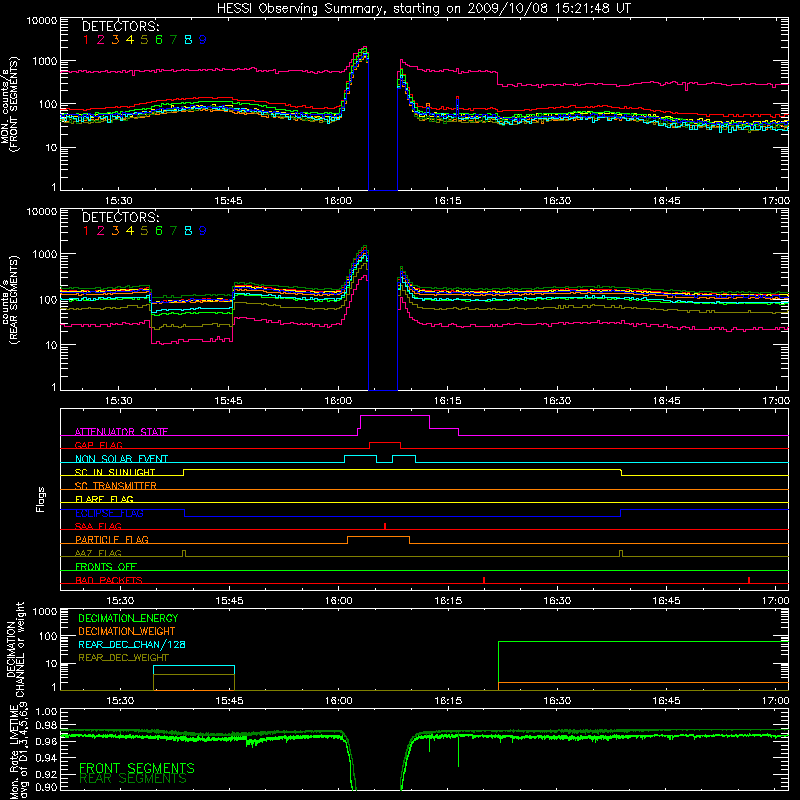Click REAR SEGMENTS label in livetime panel
Screen dimensions: 800x800
click(x=133, y=779)
